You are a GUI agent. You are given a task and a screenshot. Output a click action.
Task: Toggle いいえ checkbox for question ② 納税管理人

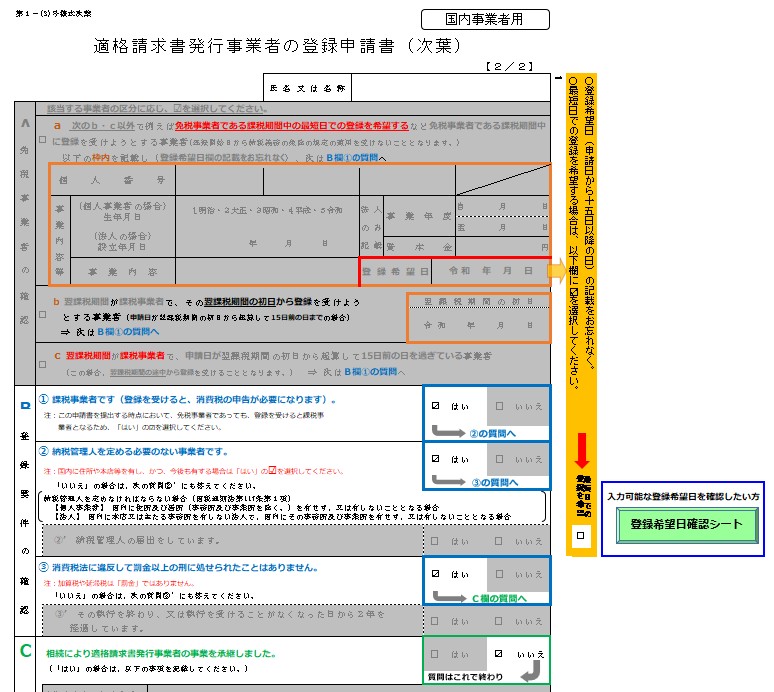[499, 459]
